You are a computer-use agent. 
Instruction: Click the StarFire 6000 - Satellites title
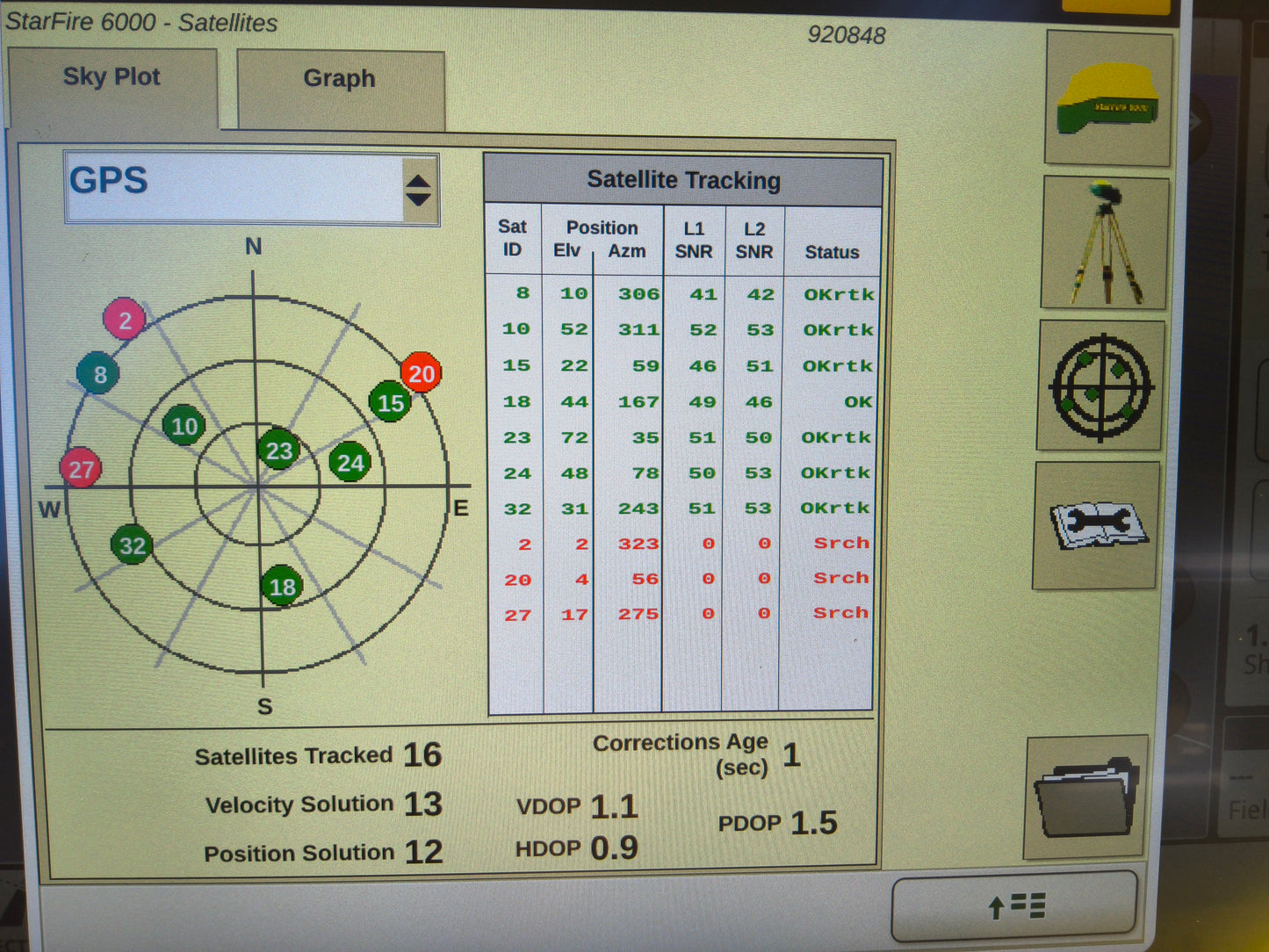tap(141, 22)
